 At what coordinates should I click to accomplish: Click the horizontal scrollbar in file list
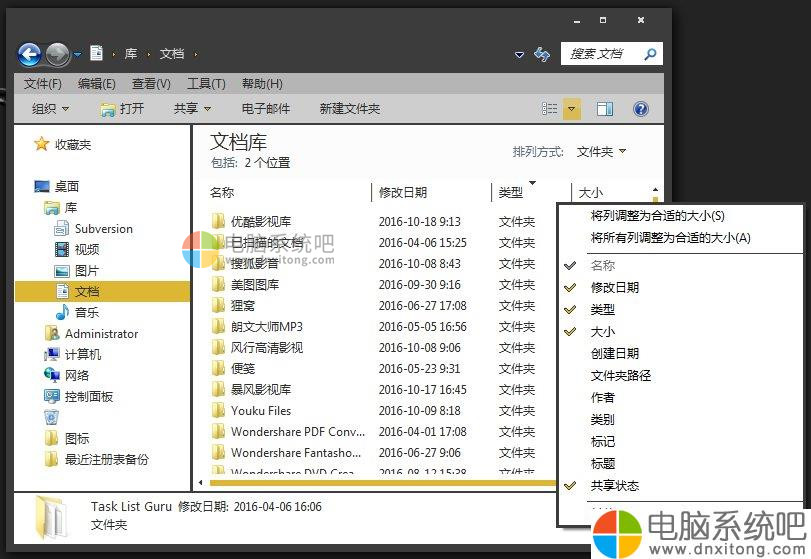tap(383, 483)
